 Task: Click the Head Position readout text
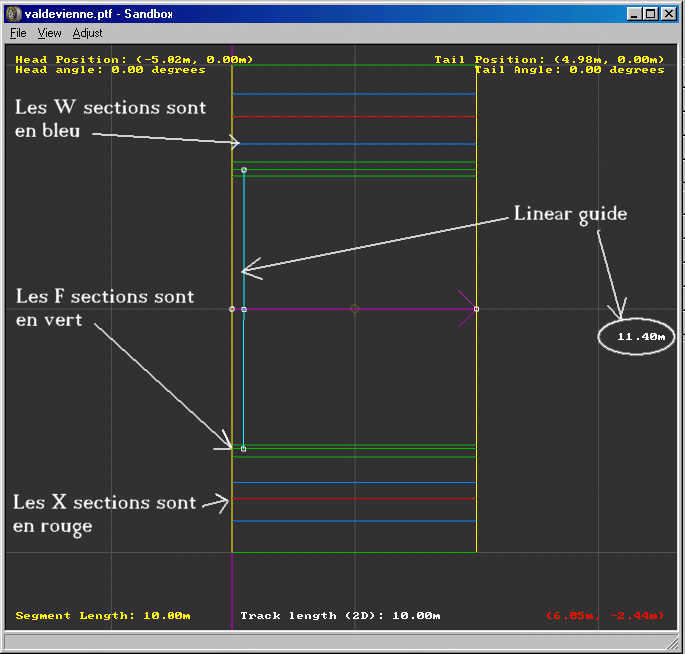tap(134, 59)
